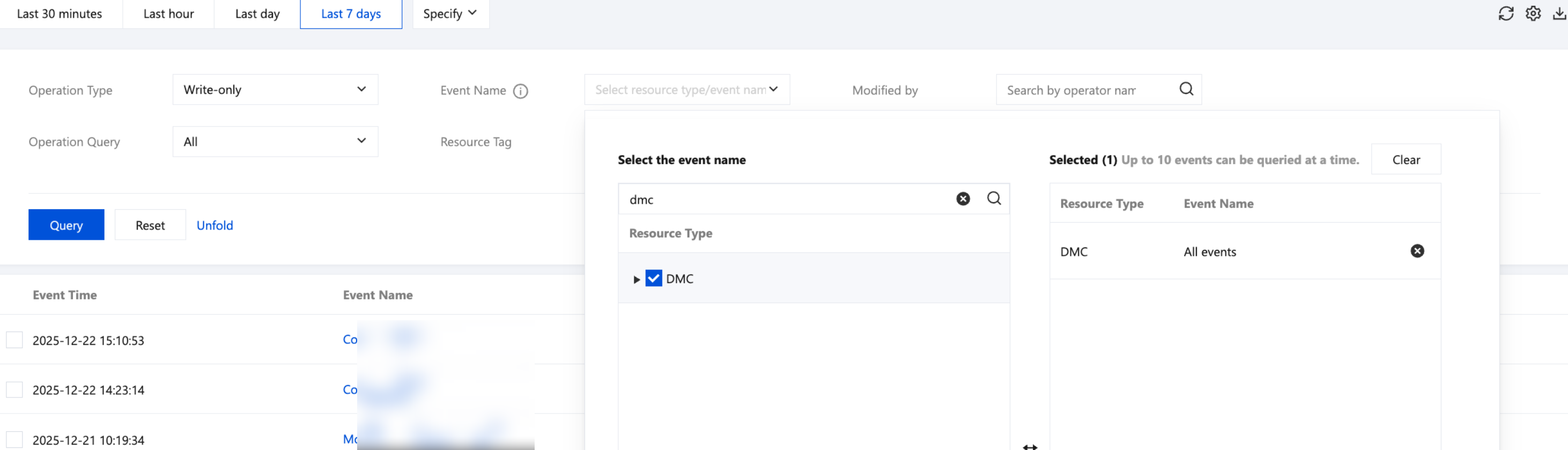This screenshot has width=1568, height=450.
Task: Click the event name search magnifier icon
Action: tap(993, 198)
